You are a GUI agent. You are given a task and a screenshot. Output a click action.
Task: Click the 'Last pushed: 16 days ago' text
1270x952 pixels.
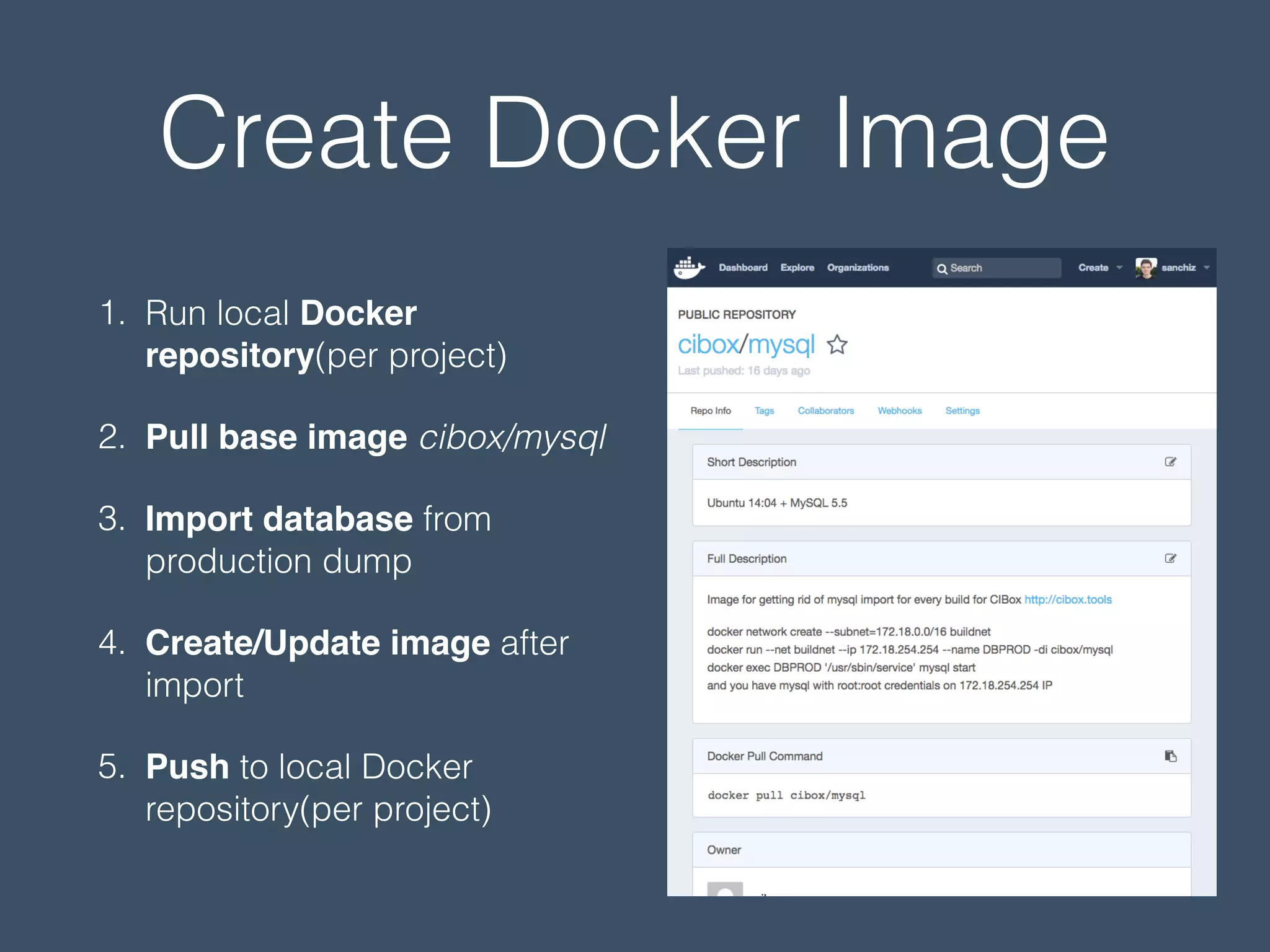coord(744,371)
